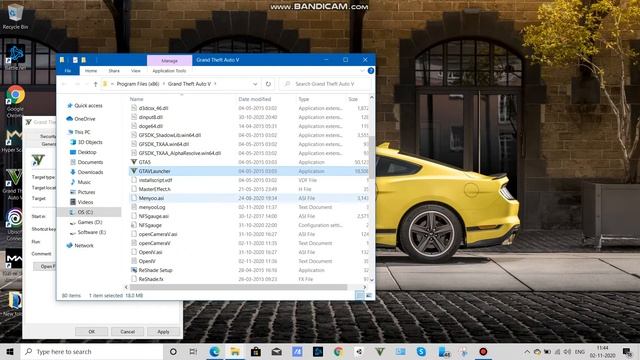Open Microsoft Edge from the taskbar
This screenshot has height=360, width=640.
point(214,351)
